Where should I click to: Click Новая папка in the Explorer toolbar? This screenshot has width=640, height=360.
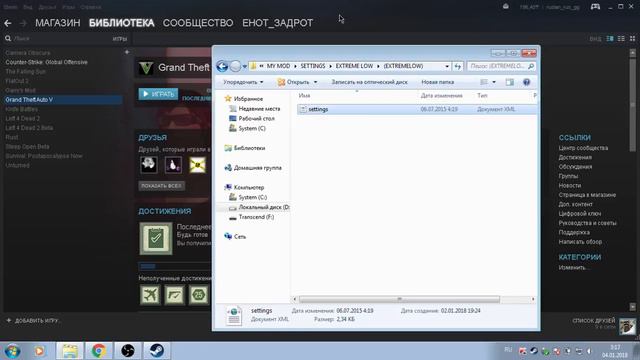tap(438, 82)
